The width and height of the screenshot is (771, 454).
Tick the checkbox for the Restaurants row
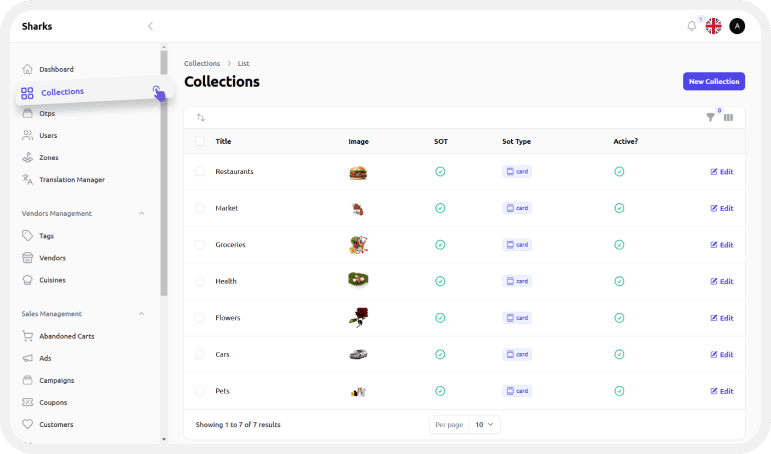point(200,172)
